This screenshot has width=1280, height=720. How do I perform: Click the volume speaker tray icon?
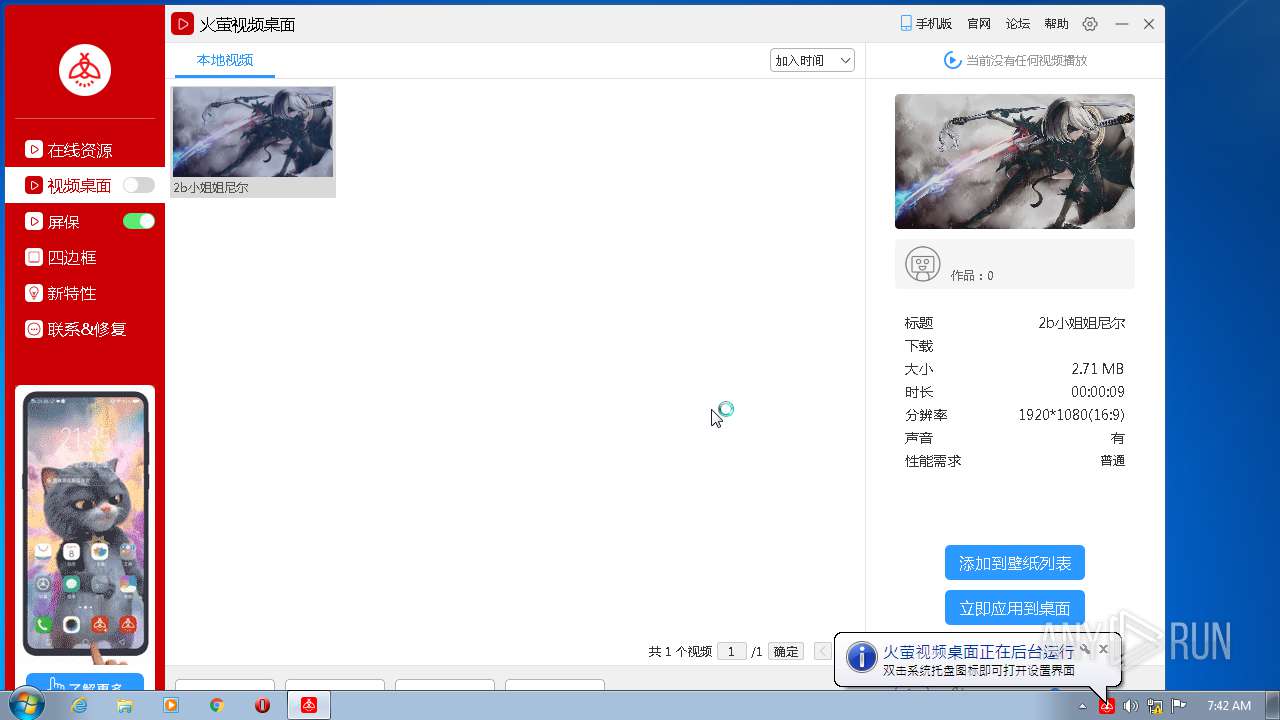pyautogui.click(x=1131, y=706)
